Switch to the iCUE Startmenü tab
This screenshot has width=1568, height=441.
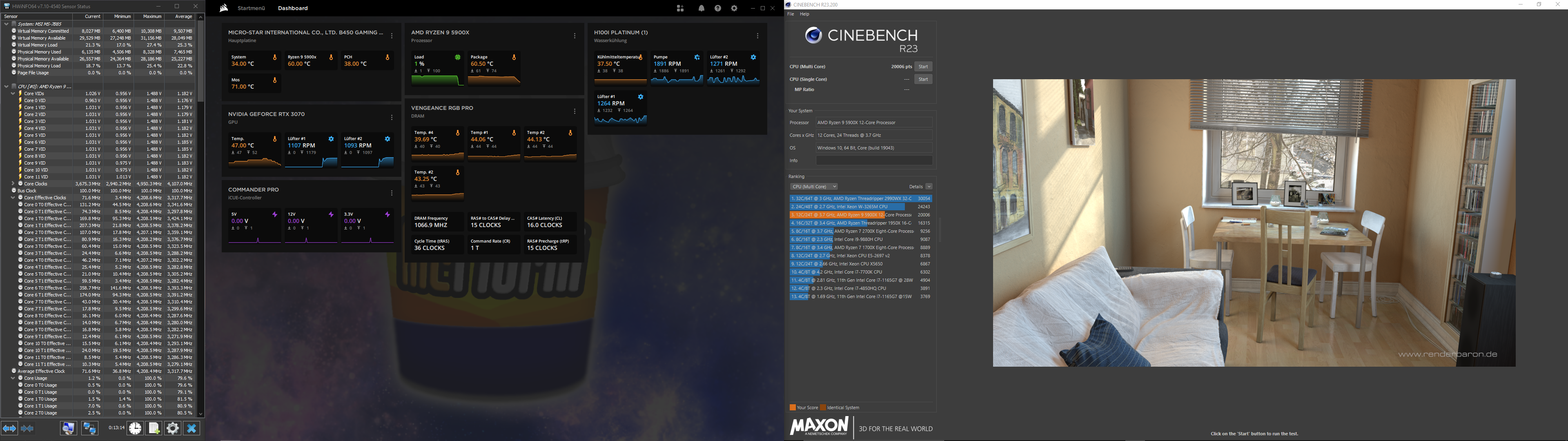click(252, 9)
